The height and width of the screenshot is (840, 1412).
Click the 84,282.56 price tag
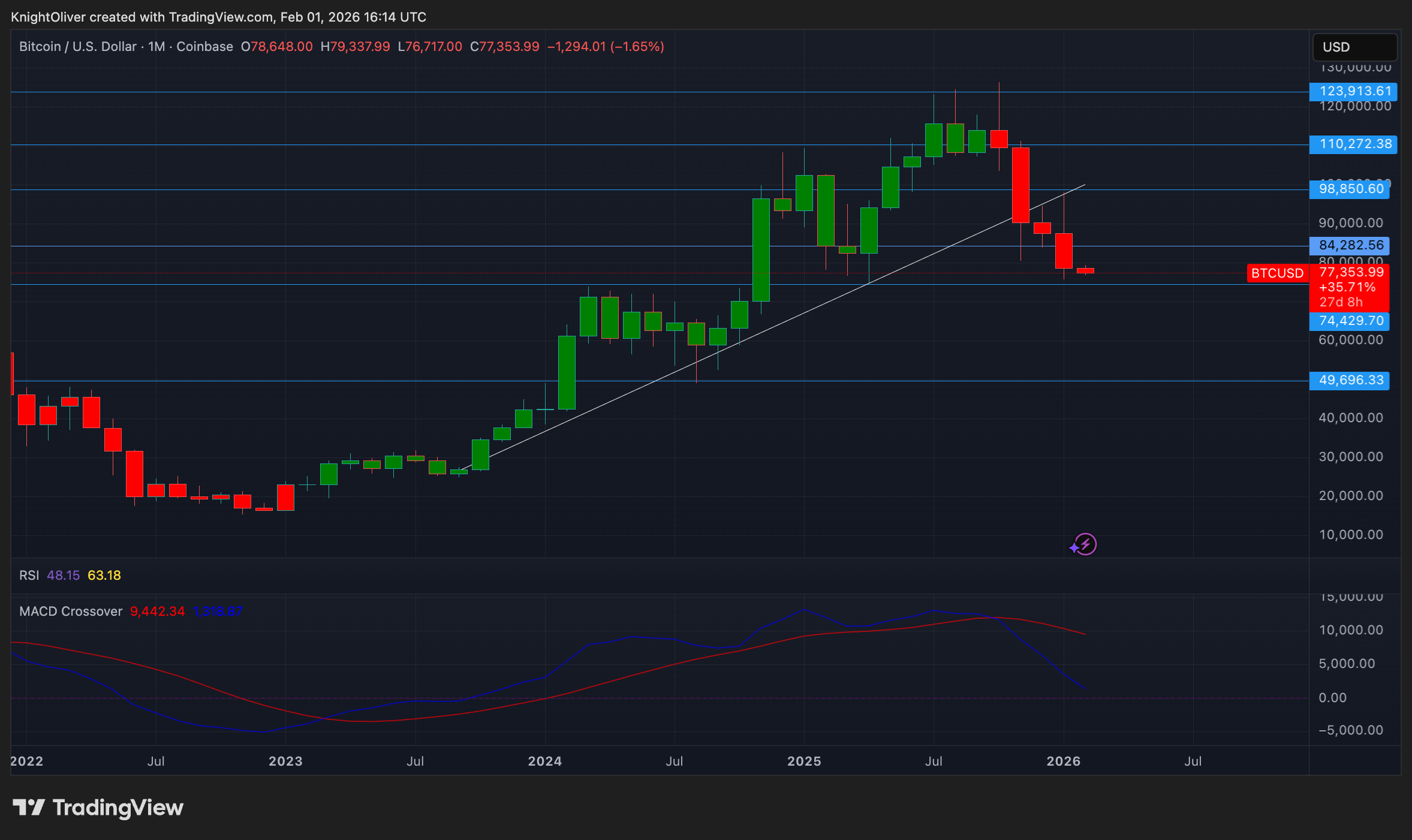click(1350, 246)
